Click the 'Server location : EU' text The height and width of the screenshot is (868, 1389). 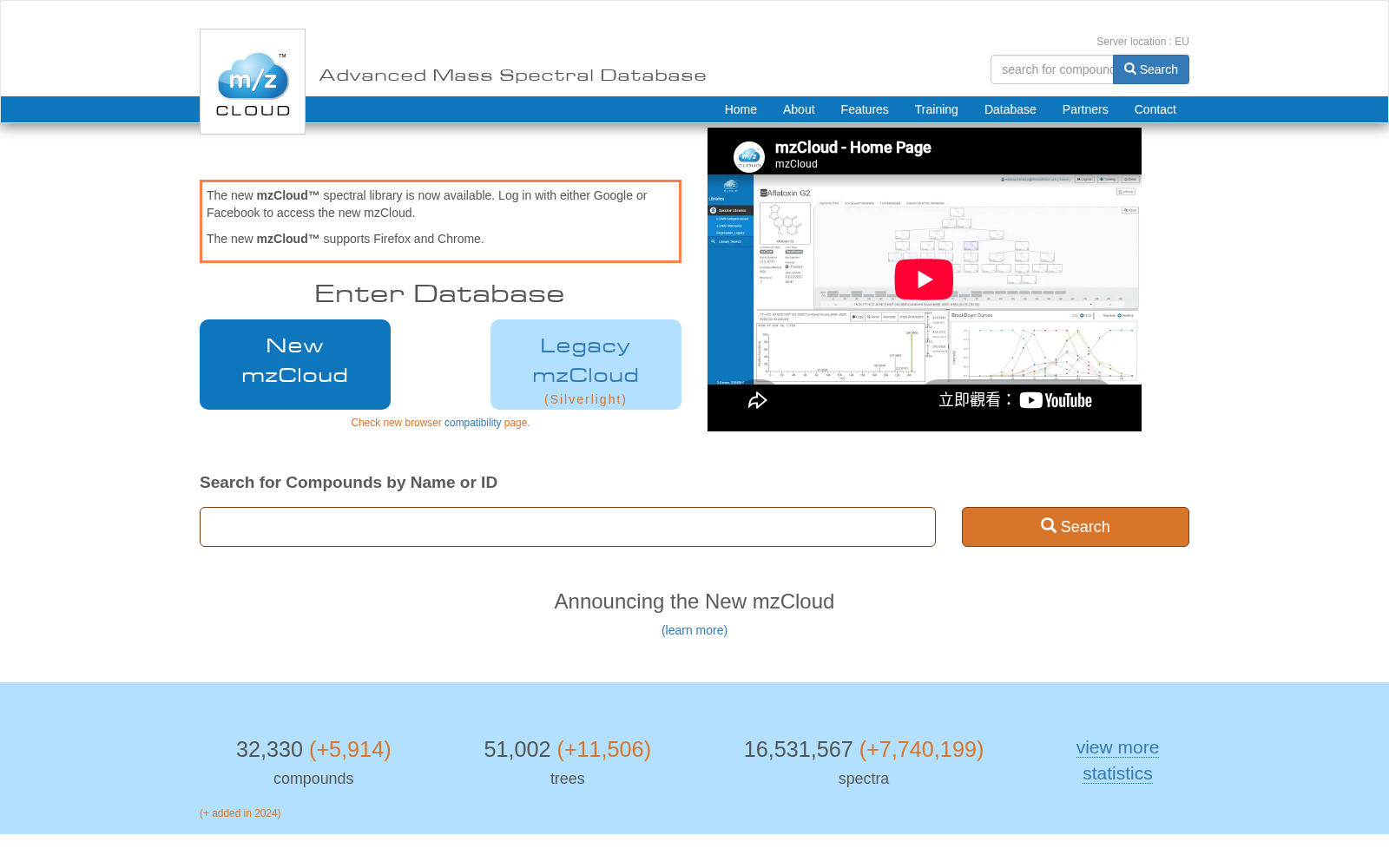(1142, 42)
